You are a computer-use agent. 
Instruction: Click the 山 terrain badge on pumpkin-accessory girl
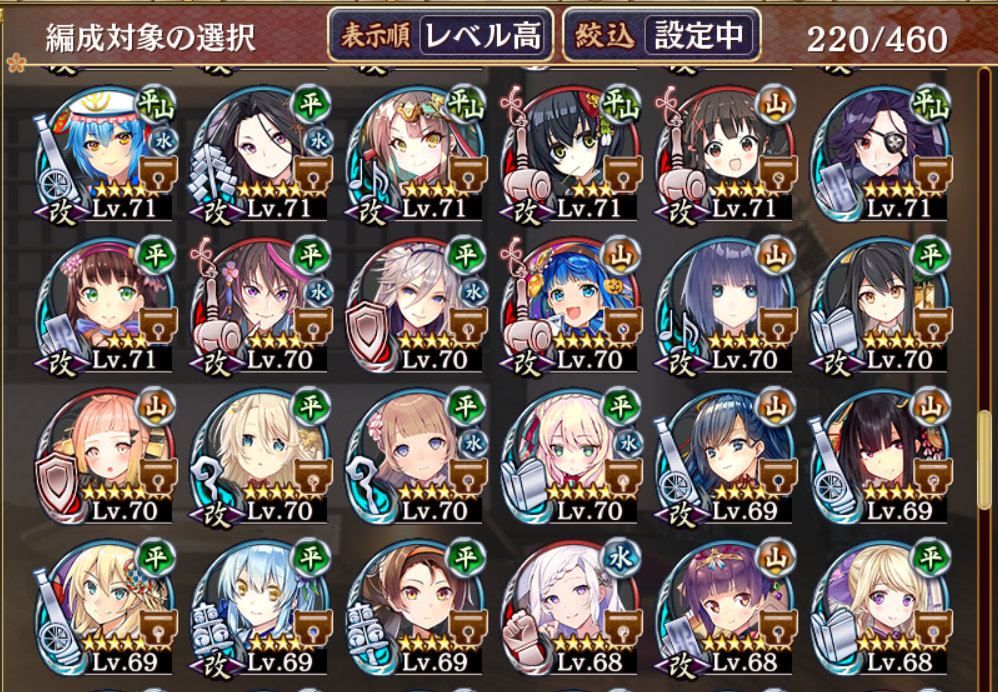point(622,257)
